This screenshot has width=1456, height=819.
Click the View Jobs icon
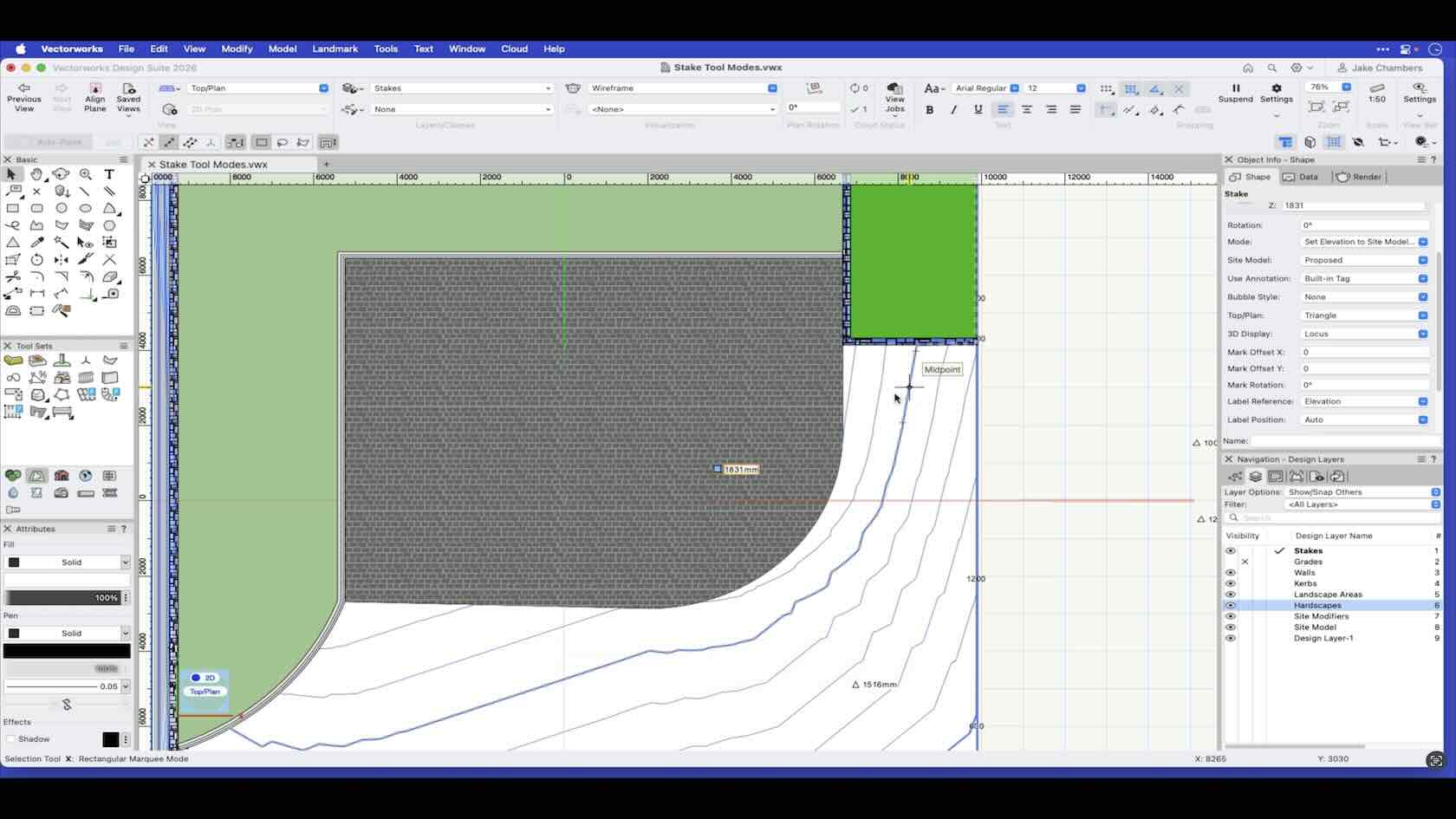coord(895,97)
